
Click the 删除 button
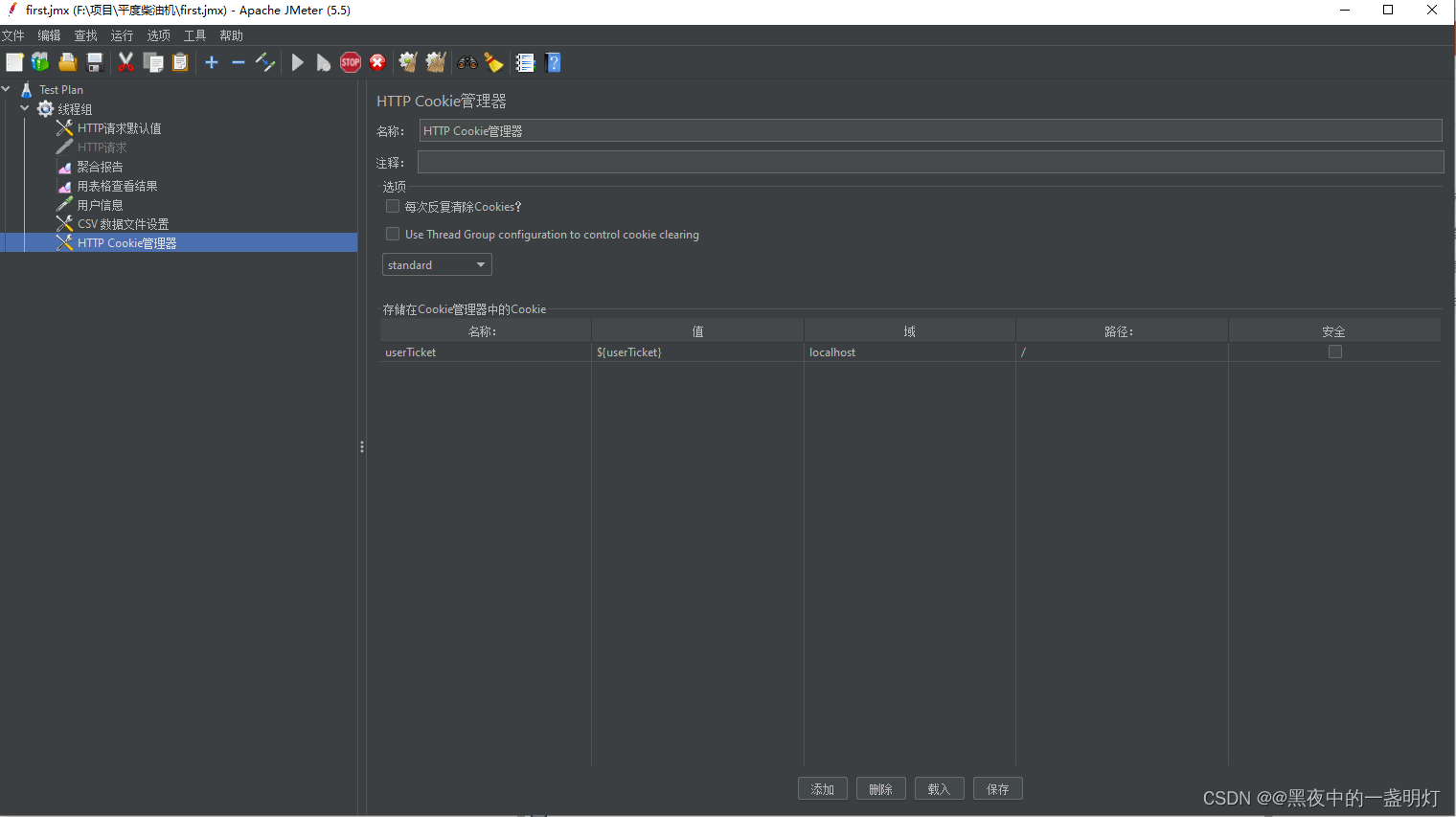(x=881, y=788)
